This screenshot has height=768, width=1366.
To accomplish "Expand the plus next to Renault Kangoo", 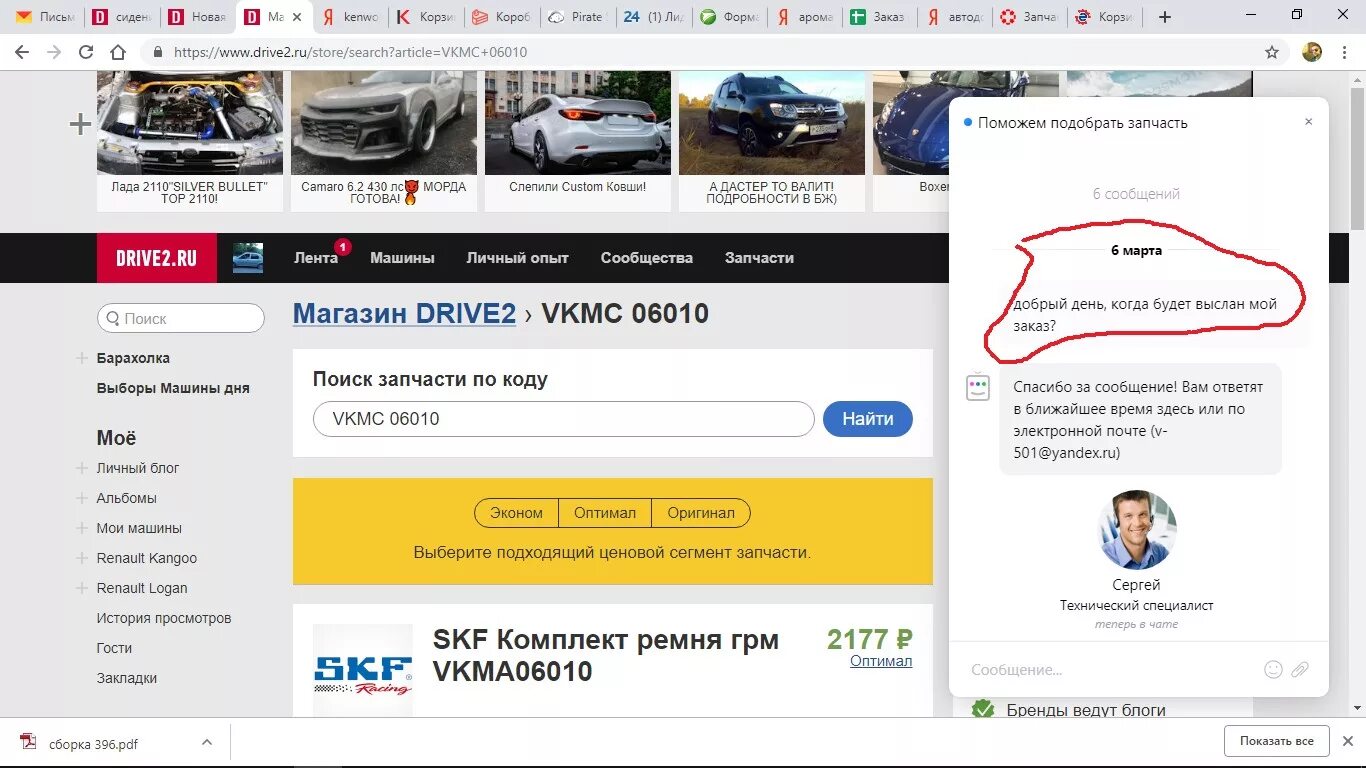I will pyautogui.click(x=82, y=558).
